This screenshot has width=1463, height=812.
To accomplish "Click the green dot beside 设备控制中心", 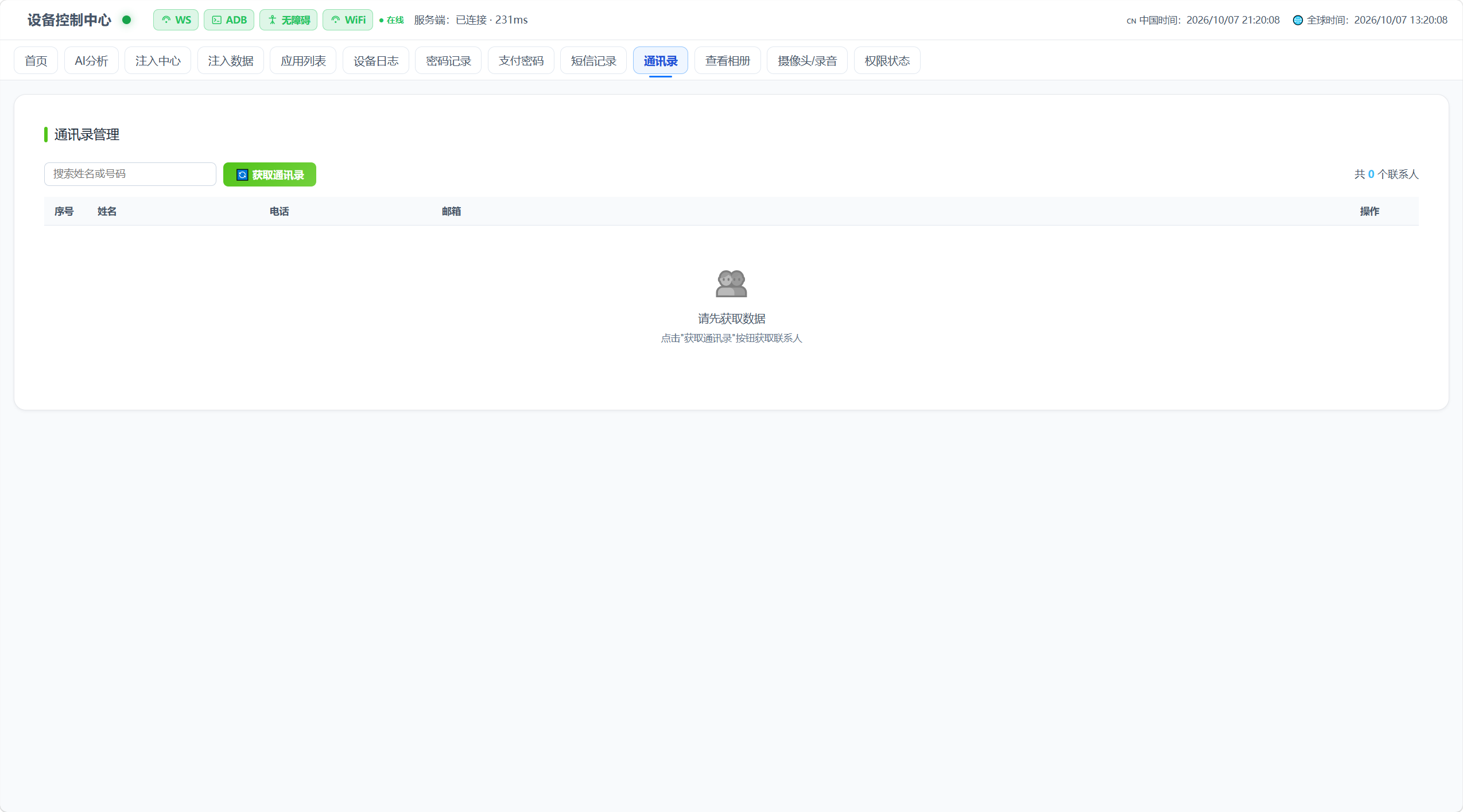I will coord(127,20).
